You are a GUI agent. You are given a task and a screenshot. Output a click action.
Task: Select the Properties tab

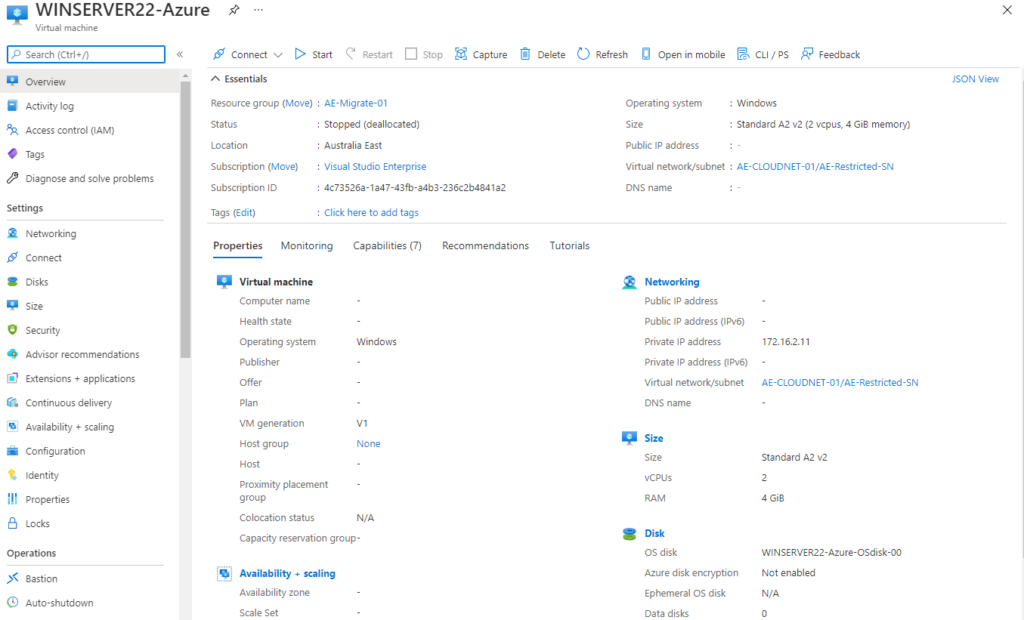pyautogui.click(x=238, y=246)
